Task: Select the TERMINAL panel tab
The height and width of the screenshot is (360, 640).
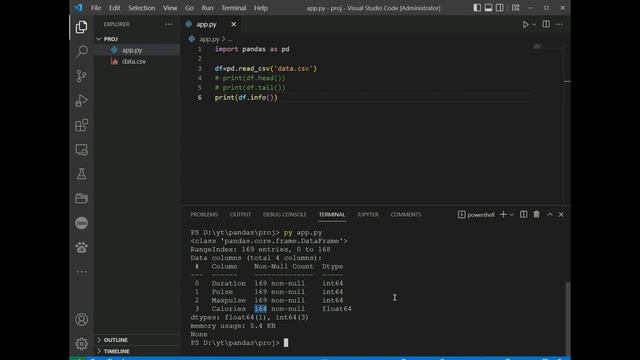Action: coord(332,214)
